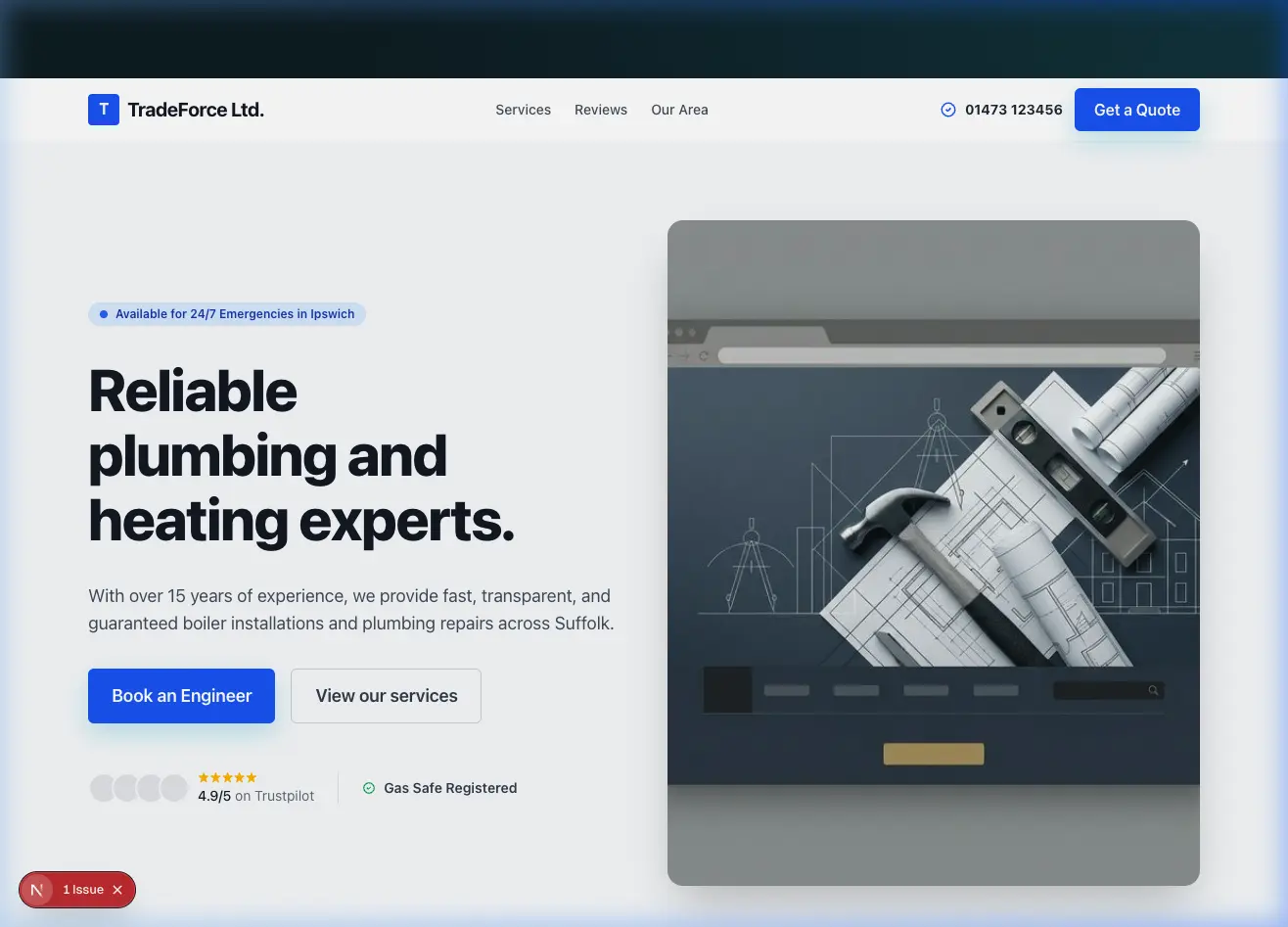The image size is (1288, 927).
Task: Dismiss the 1 Issue badge with the X
Action: click(117, 890)
